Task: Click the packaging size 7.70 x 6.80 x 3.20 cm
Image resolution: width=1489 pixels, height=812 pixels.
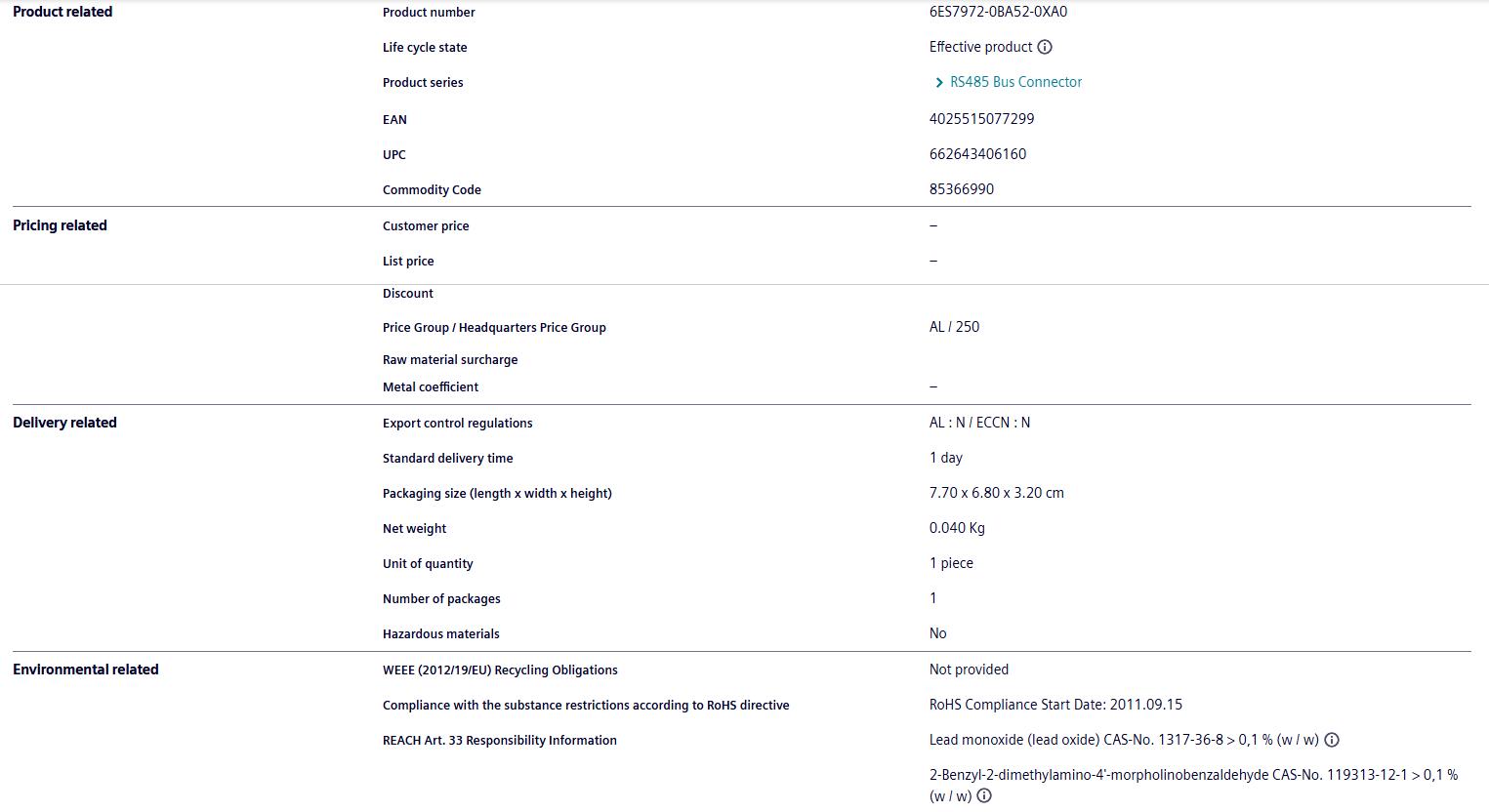Action: click(996, 493)
